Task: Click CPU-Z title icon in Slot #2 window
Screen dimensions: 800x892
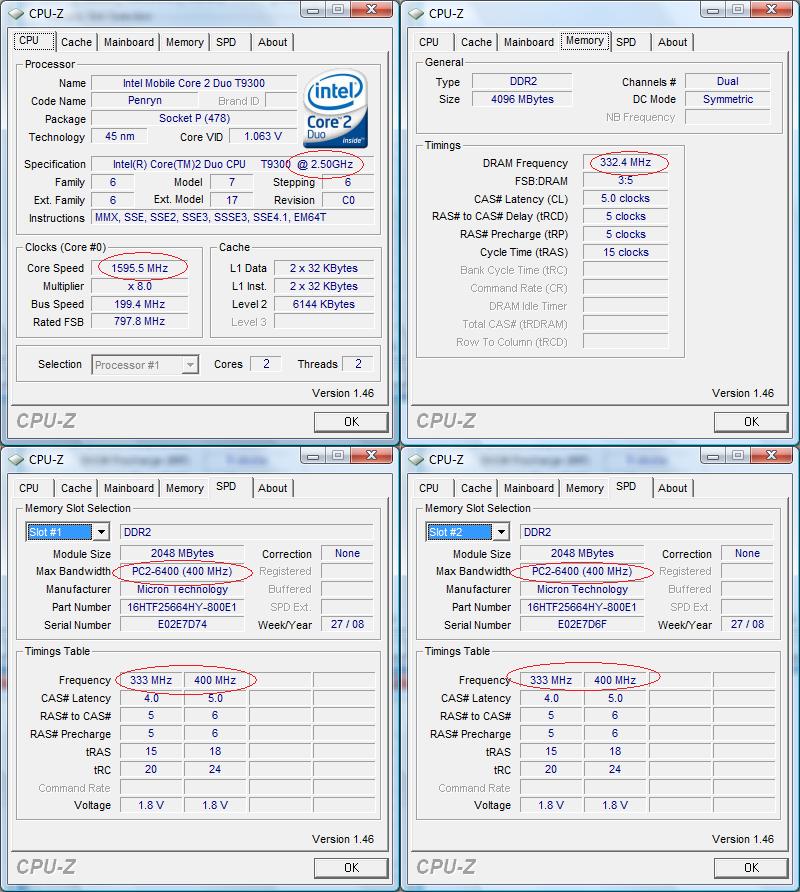Action: pos(416,460)
